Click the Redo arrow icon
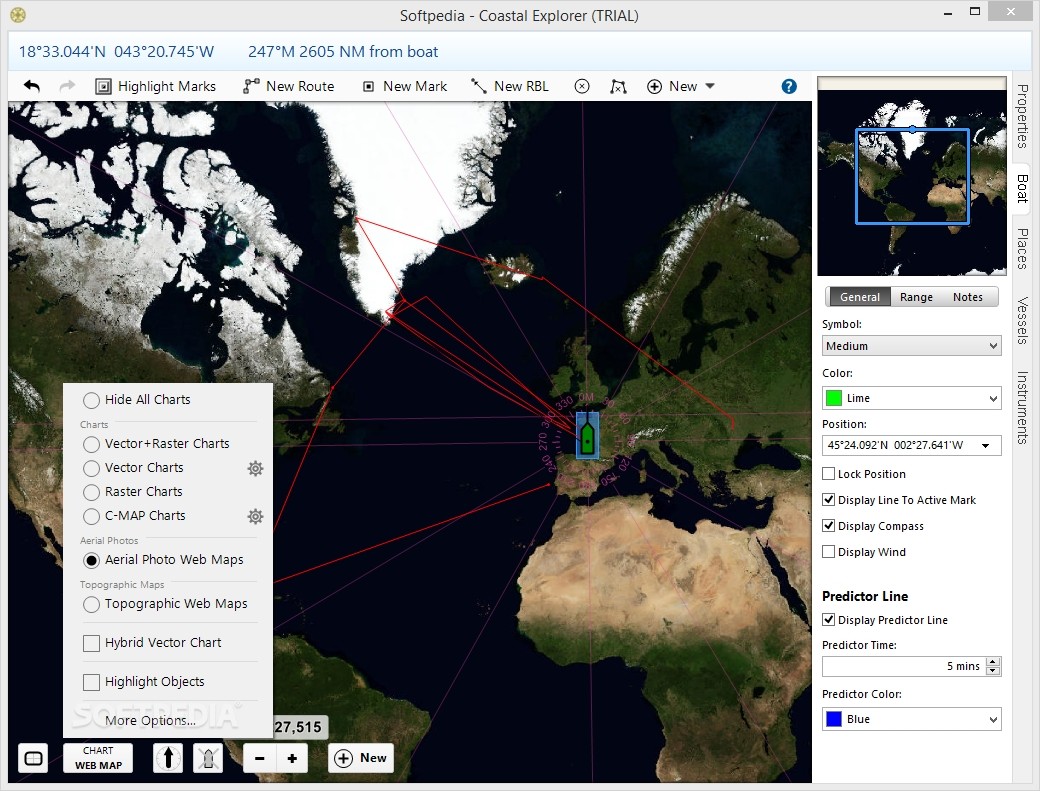The width and height of the screenshot is (1040, 791). (x=67, y=86)
